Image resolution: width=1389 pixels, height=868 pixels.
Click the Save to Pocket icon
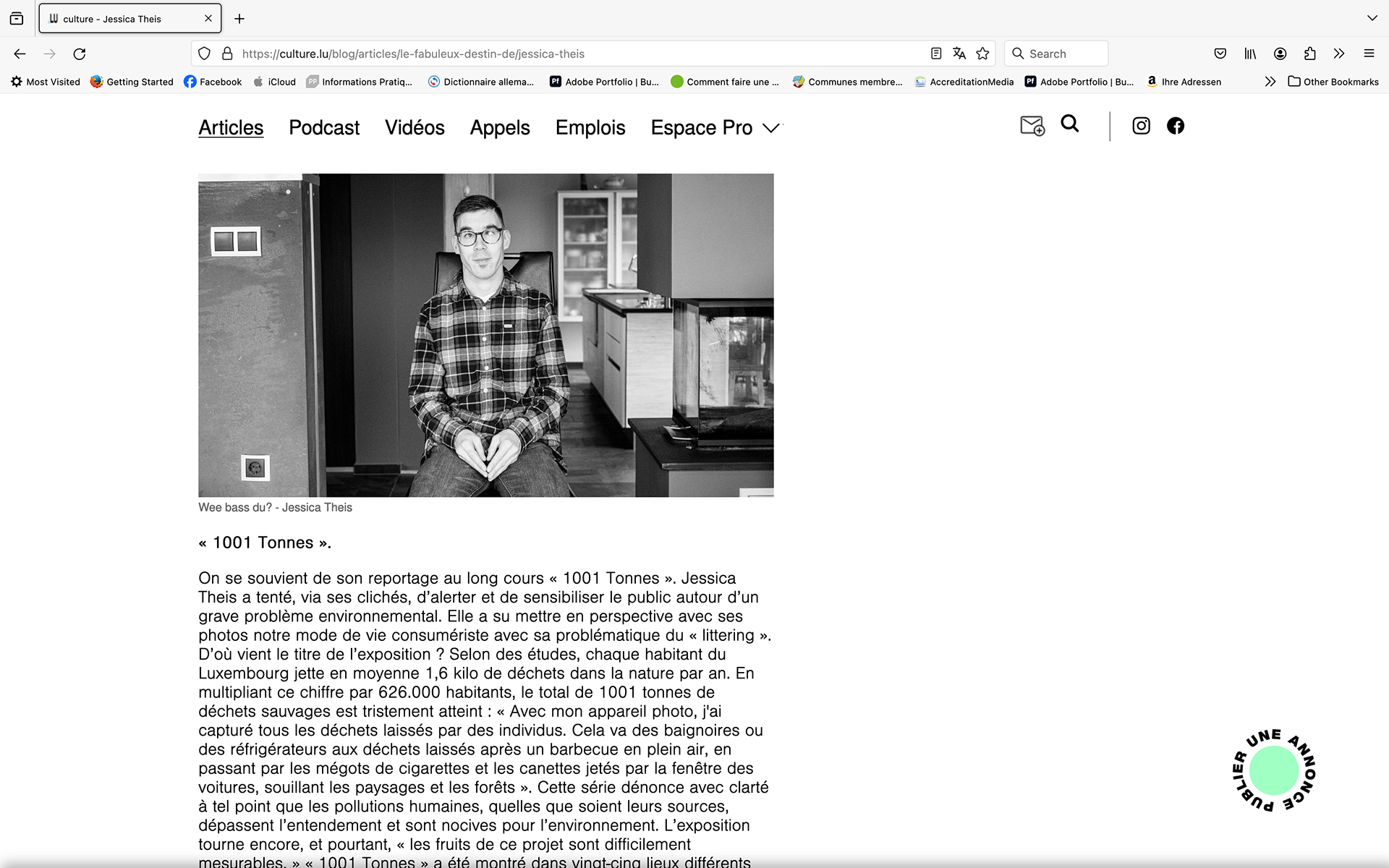tap(1220, 54)
